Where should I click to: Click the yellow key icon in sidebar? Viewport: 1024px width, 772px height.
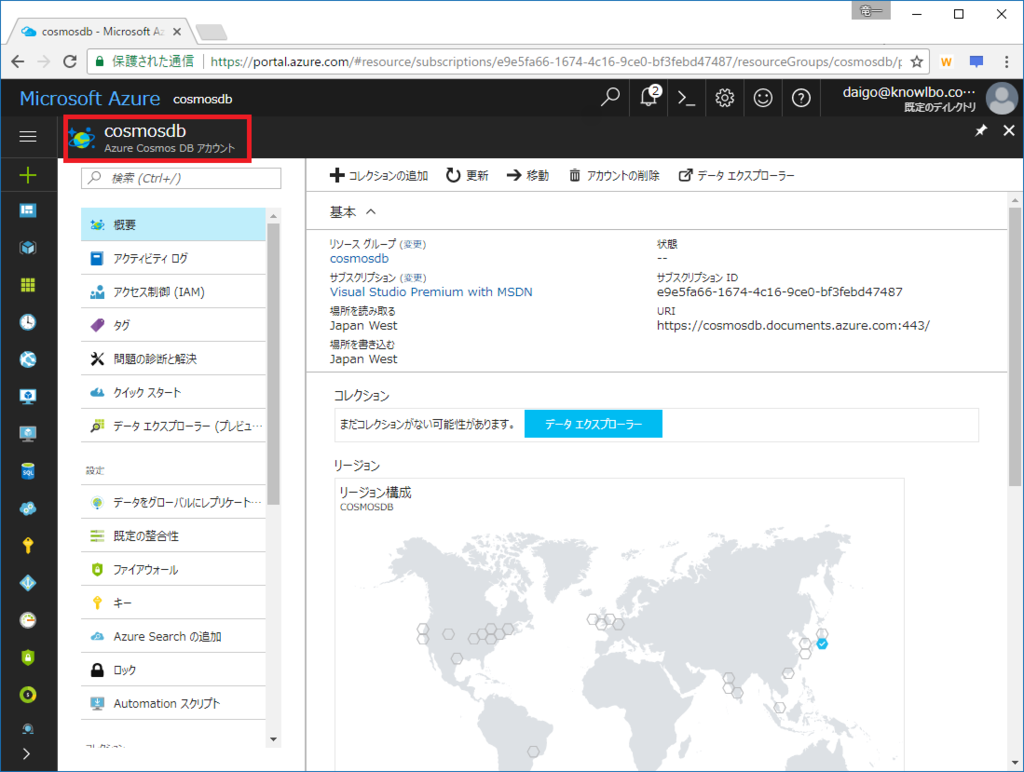point(27,545)
